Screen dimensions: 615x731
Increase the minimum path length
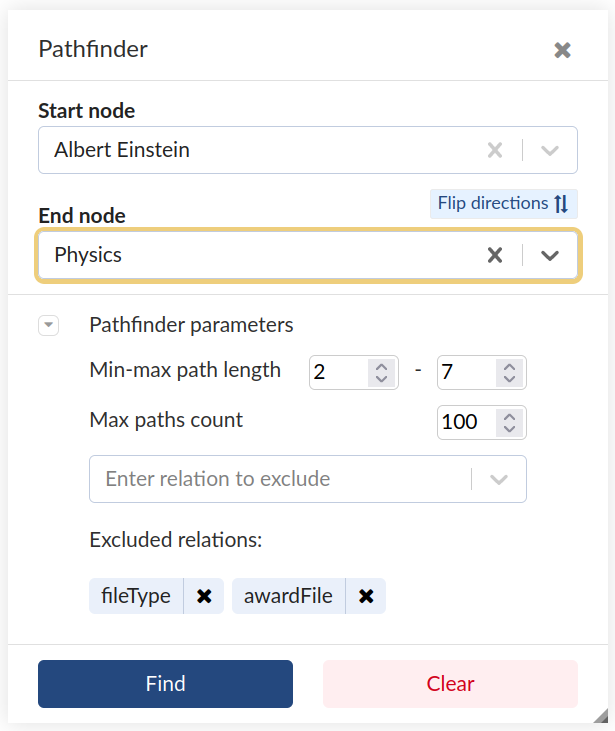coord(380,366)
